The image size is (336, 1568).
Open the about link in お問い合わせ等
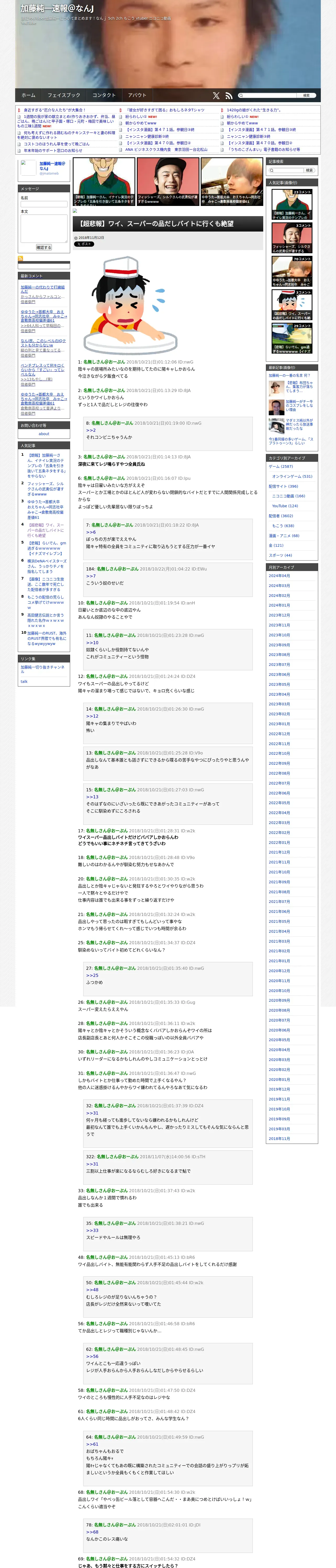pos(44,434)
